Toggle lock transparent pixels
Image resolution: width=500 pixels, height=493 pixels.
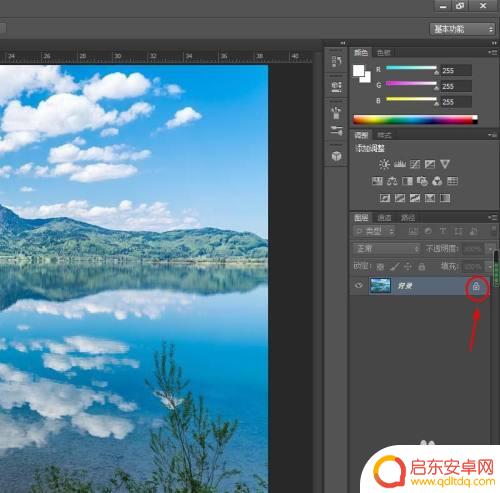tap(380, 267)
